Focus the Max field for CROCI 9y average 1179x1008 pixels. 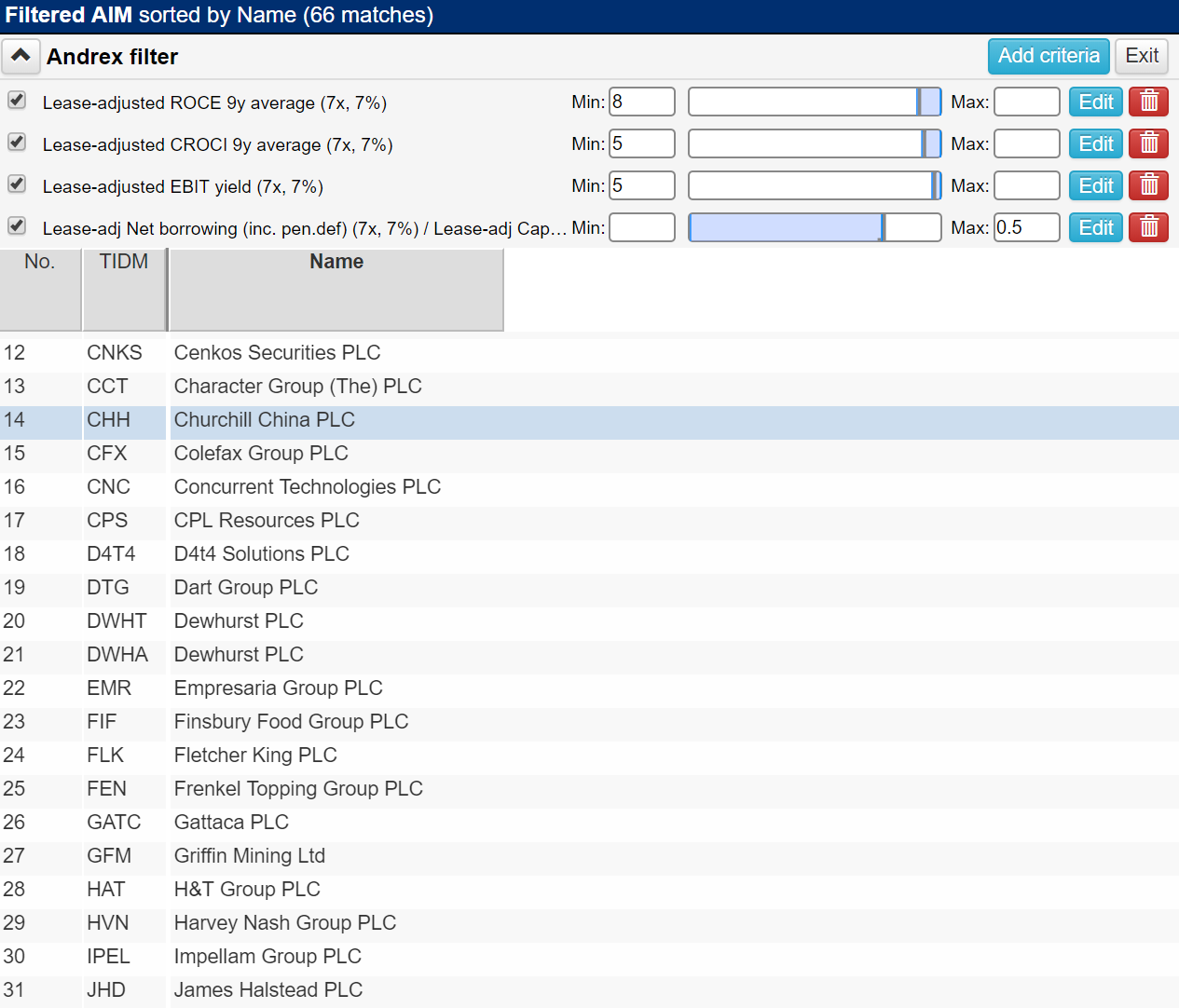pos(1027,143)
